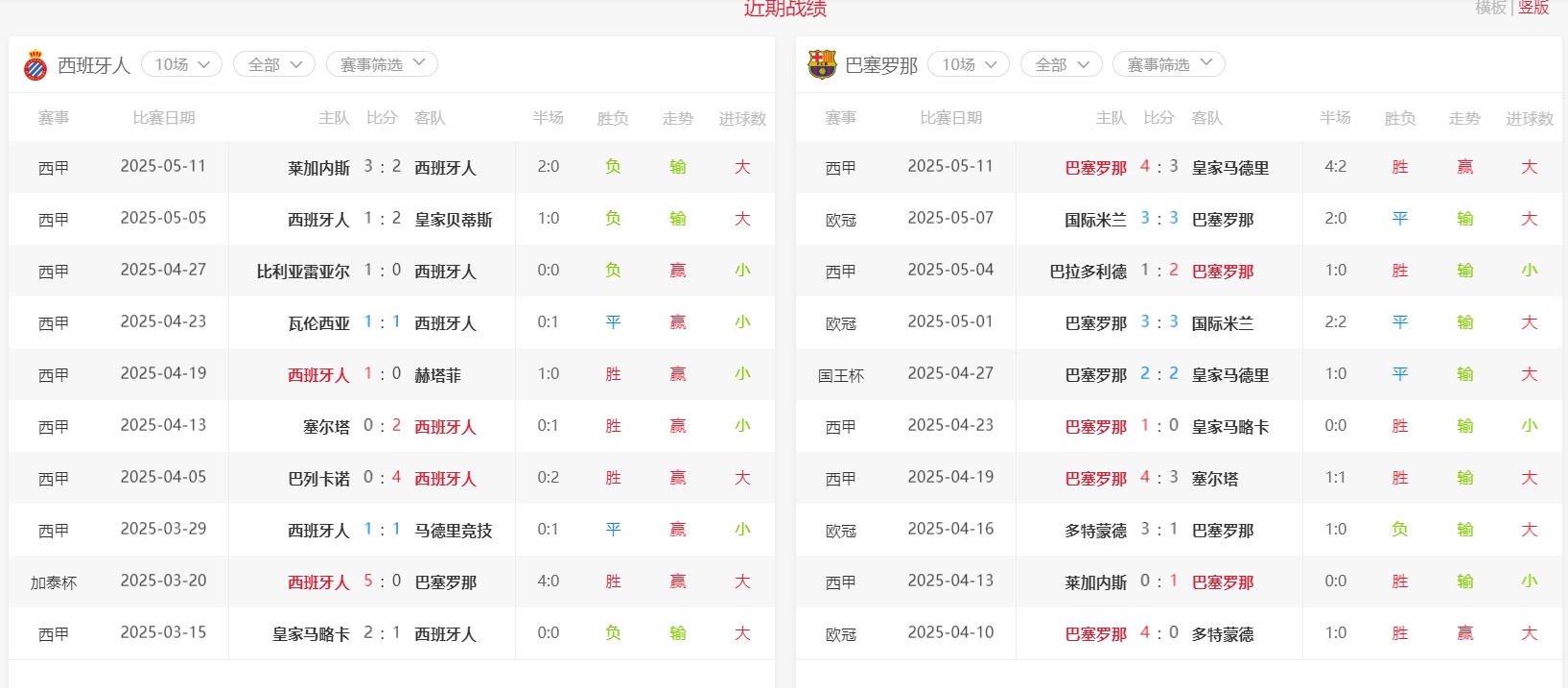Click 莱加内斯 home team in Espanyol's first row

coord(318,168)
